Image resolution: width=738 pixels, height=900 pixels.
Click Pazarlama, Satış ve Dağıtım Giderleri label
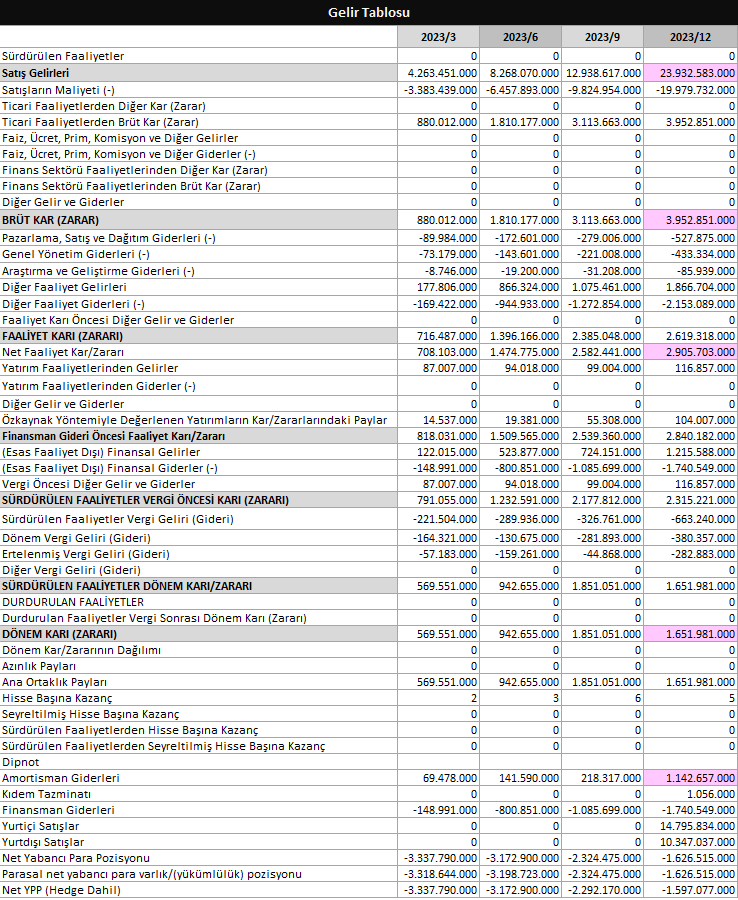point(109,238)
